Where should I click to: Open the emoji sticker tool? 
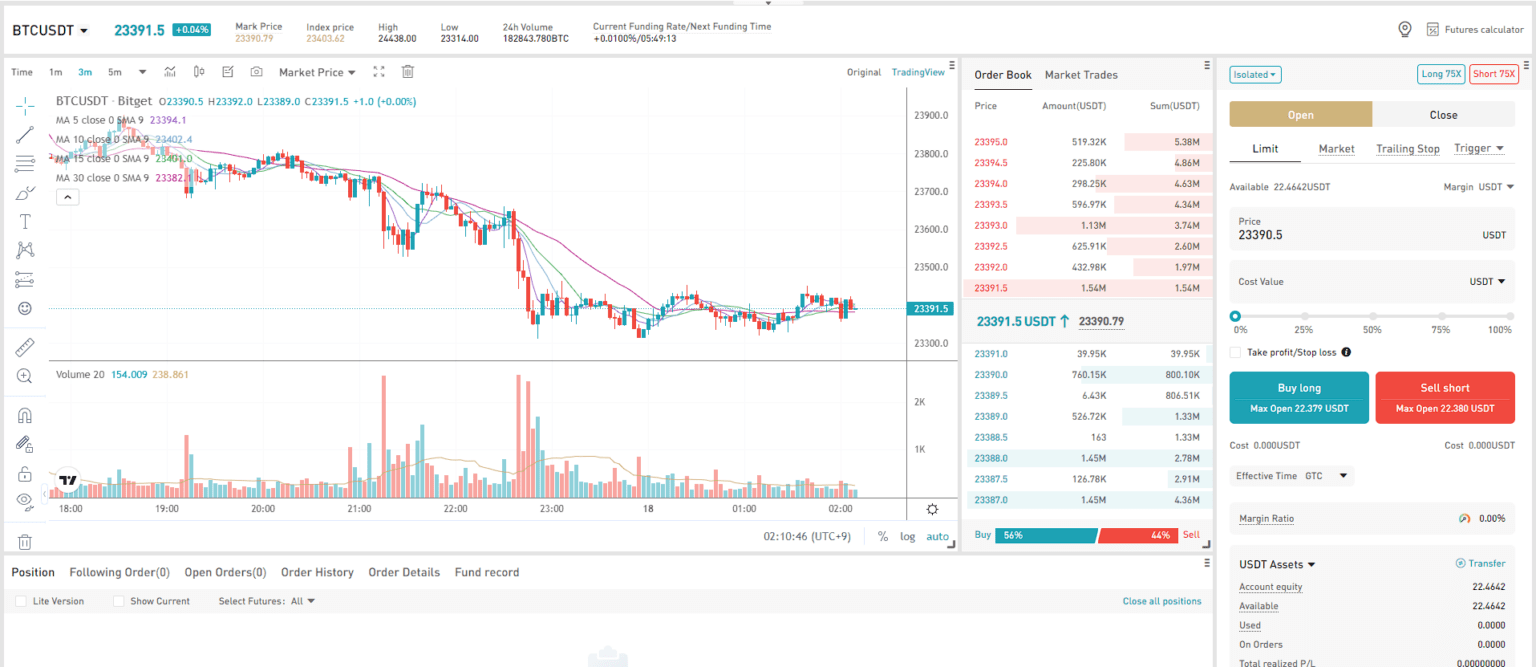(25, 308)
